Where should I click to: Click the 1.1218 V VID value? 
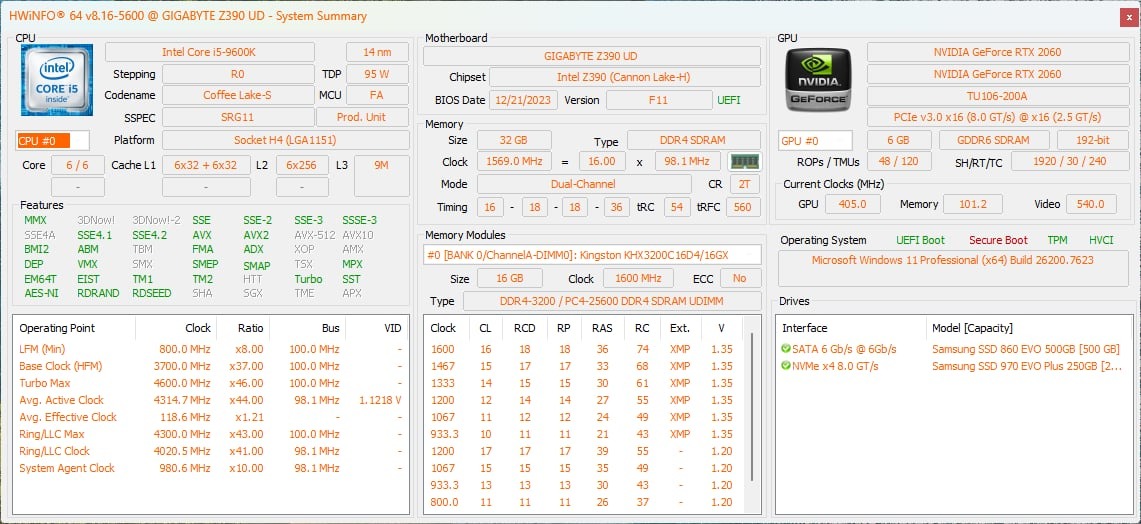(381, 400)
